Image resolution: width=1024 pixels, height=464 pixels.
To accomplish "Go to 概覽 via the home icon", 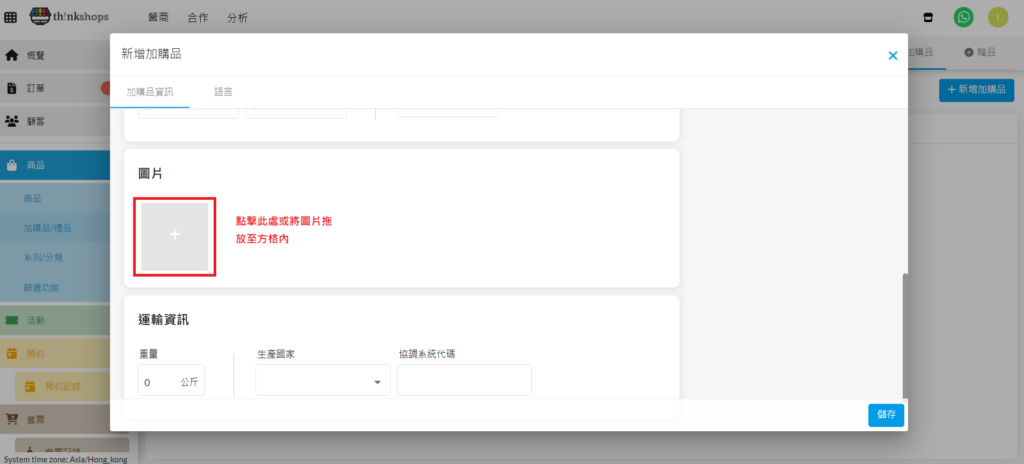I will 12,55.
